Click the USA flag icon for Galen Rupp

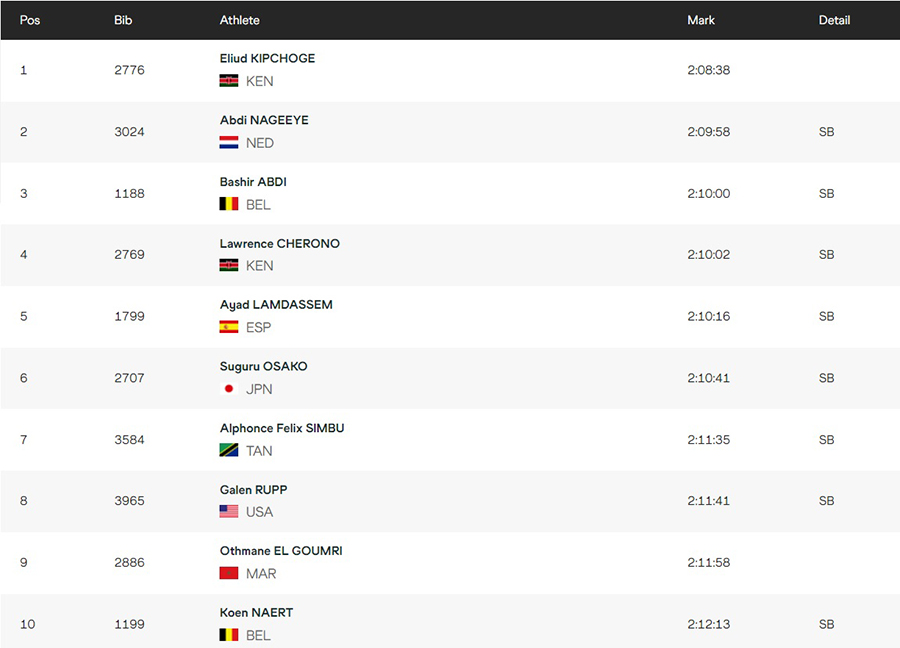click(228, 511)
